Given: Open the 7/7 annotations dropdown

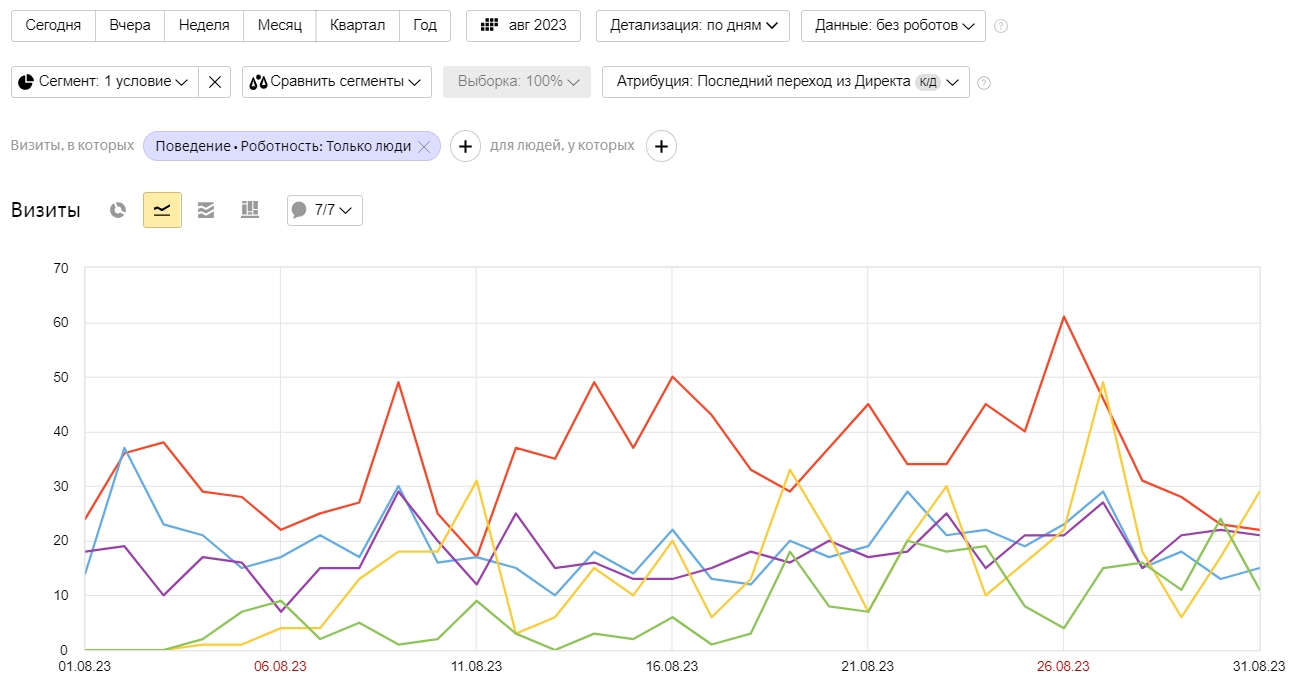Looking at the screenshot, I should [325, 210].
